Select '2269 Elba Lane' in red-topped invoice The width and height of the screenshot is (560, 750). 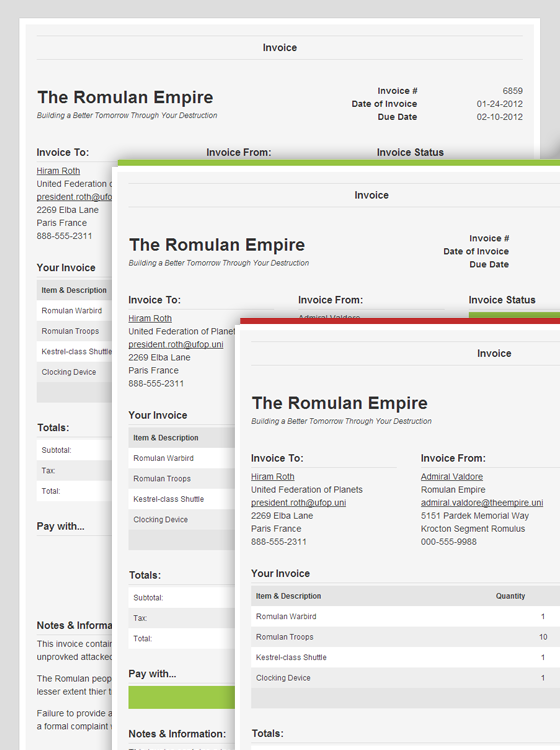pyautogui.click(x=282, y=516)
